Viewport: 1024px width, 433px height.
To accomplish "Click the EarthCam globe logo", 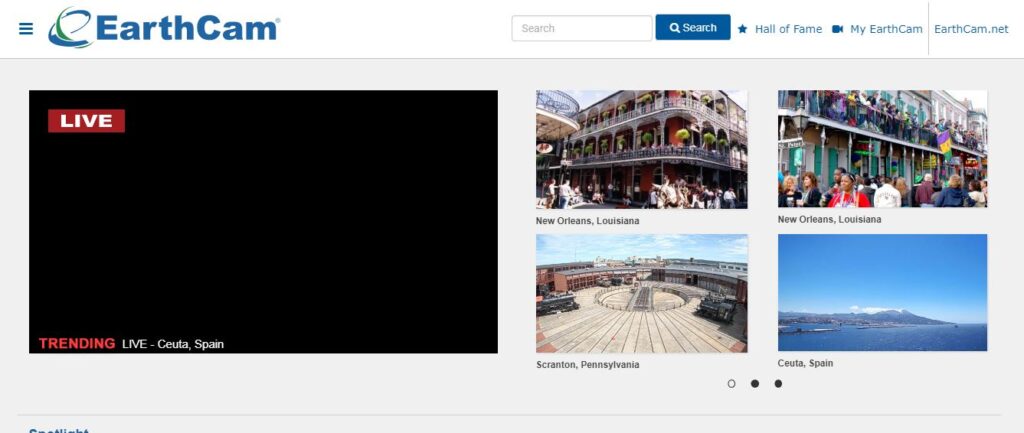I will [x=72, y=28].
